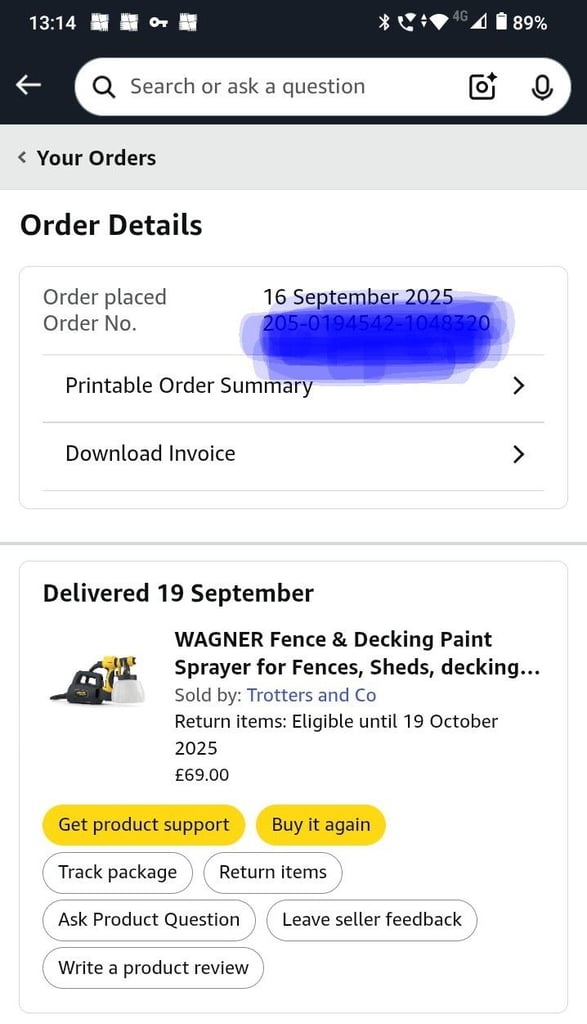This screenshot has width=587, height=1024.
Task: Open visual search with the camera icon
Action: point(481,87)
